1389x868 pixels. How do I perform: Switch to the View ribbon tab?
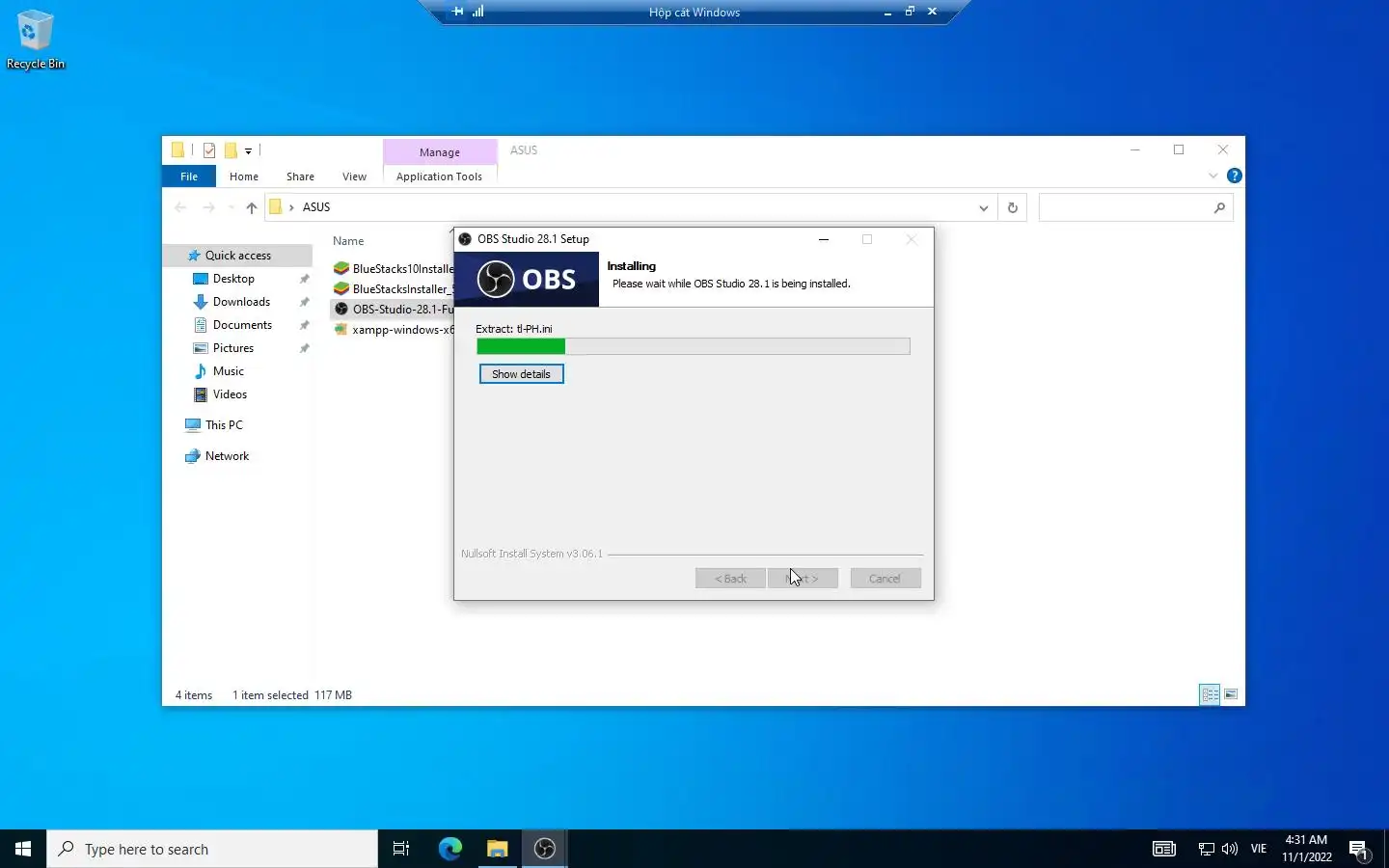[354, 176]
